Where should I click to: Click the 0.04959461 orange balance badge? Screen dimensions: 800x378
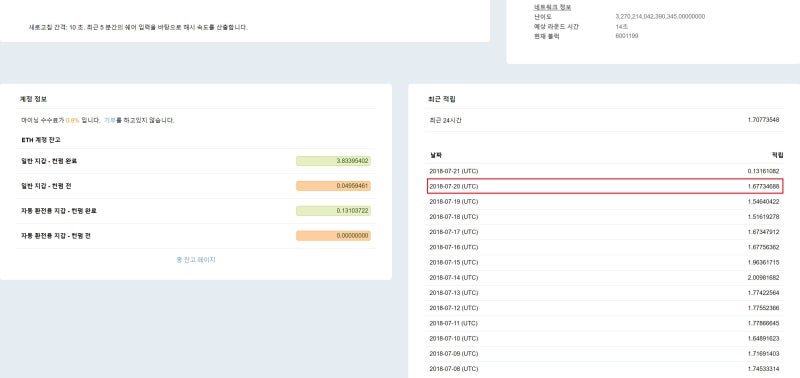pos(333,186)
